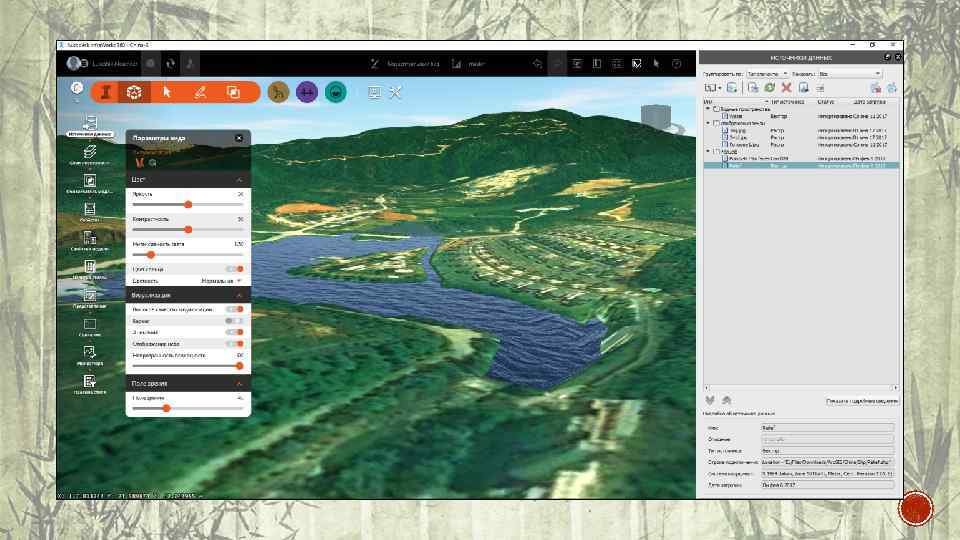The width and height of the screenshot is (960, 540).
Task: Click the monitor icon beside the circular tools
Action: 374,92
